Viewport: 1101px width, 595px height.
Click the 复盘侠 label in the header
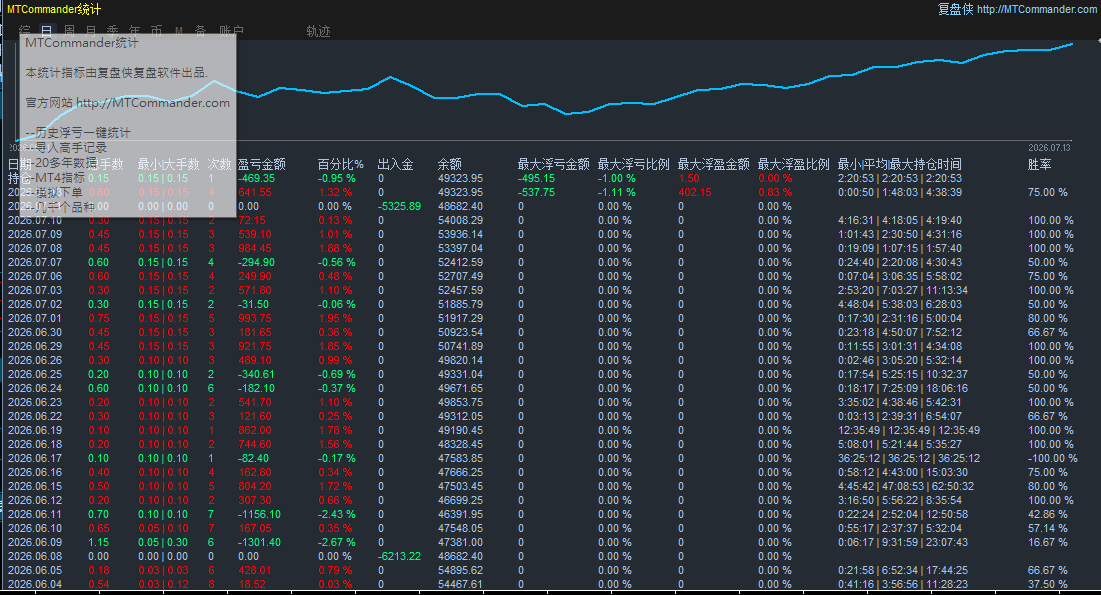pos(956,9)
